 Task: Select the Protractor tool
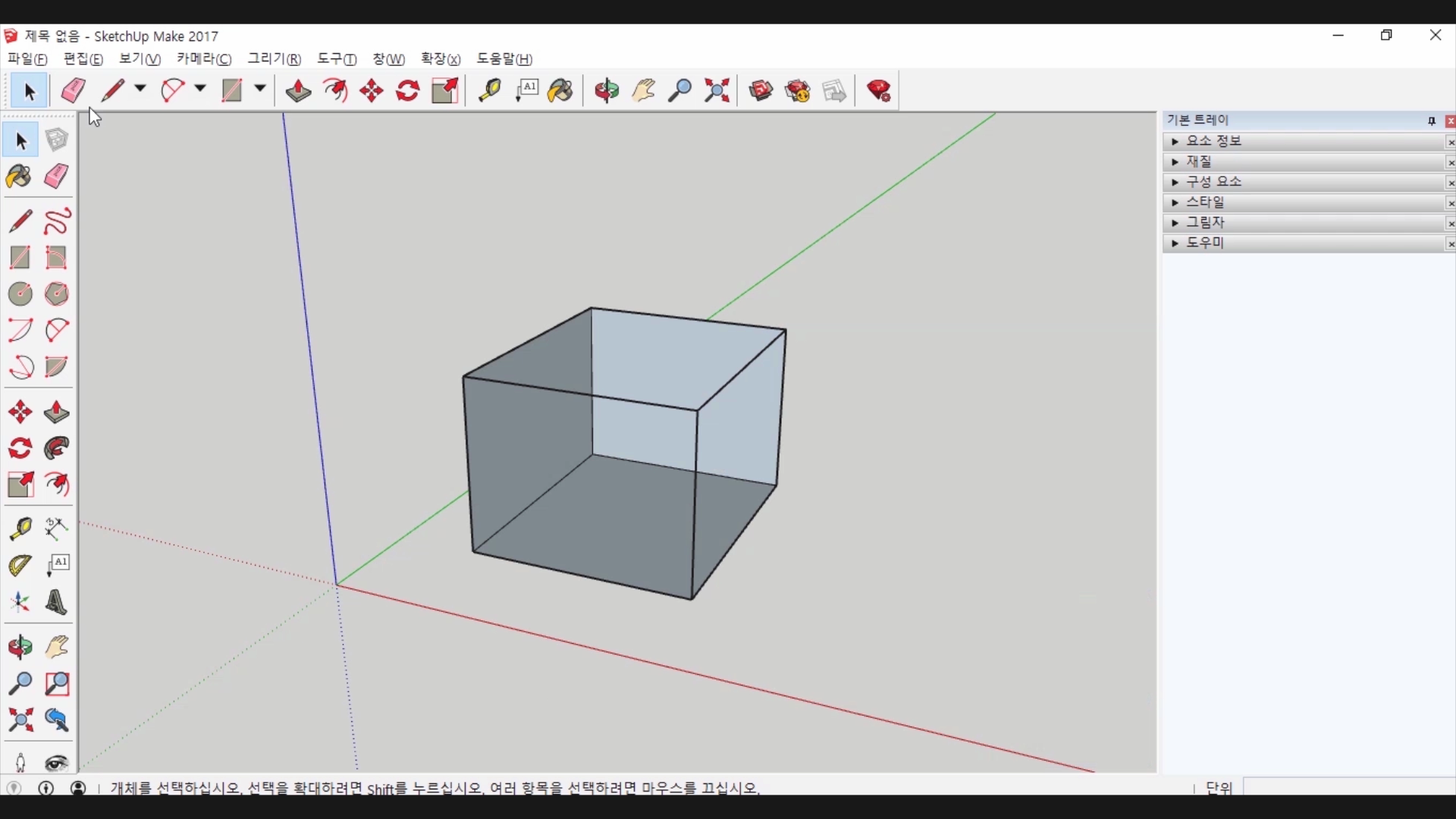click(20, 566)
